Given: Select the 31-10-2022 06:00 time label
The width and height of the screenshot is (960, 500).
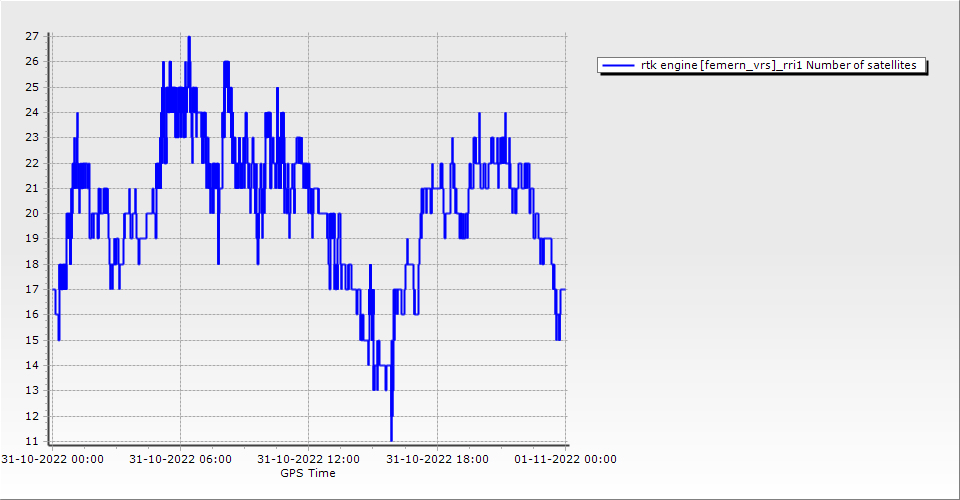Looking at the screenshot, I should point(181,460).
